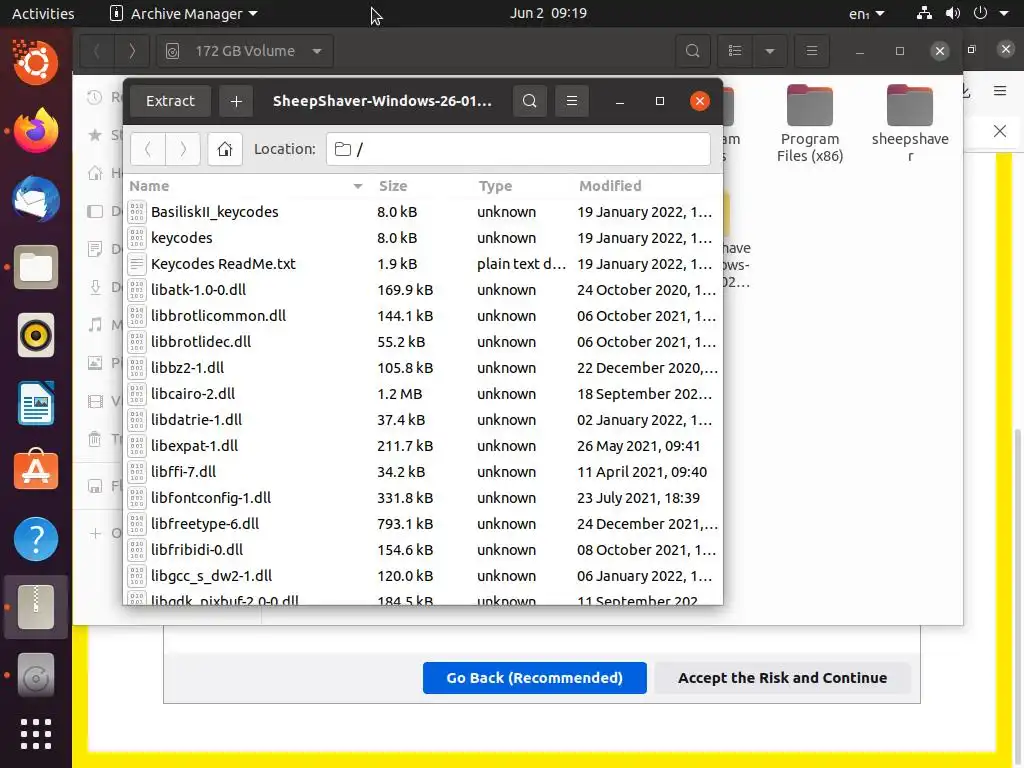Image resolution: width=1024 pixels, height=768 pixels.
Task: Go back with archive location back arrow
Action: click(148, 149)
